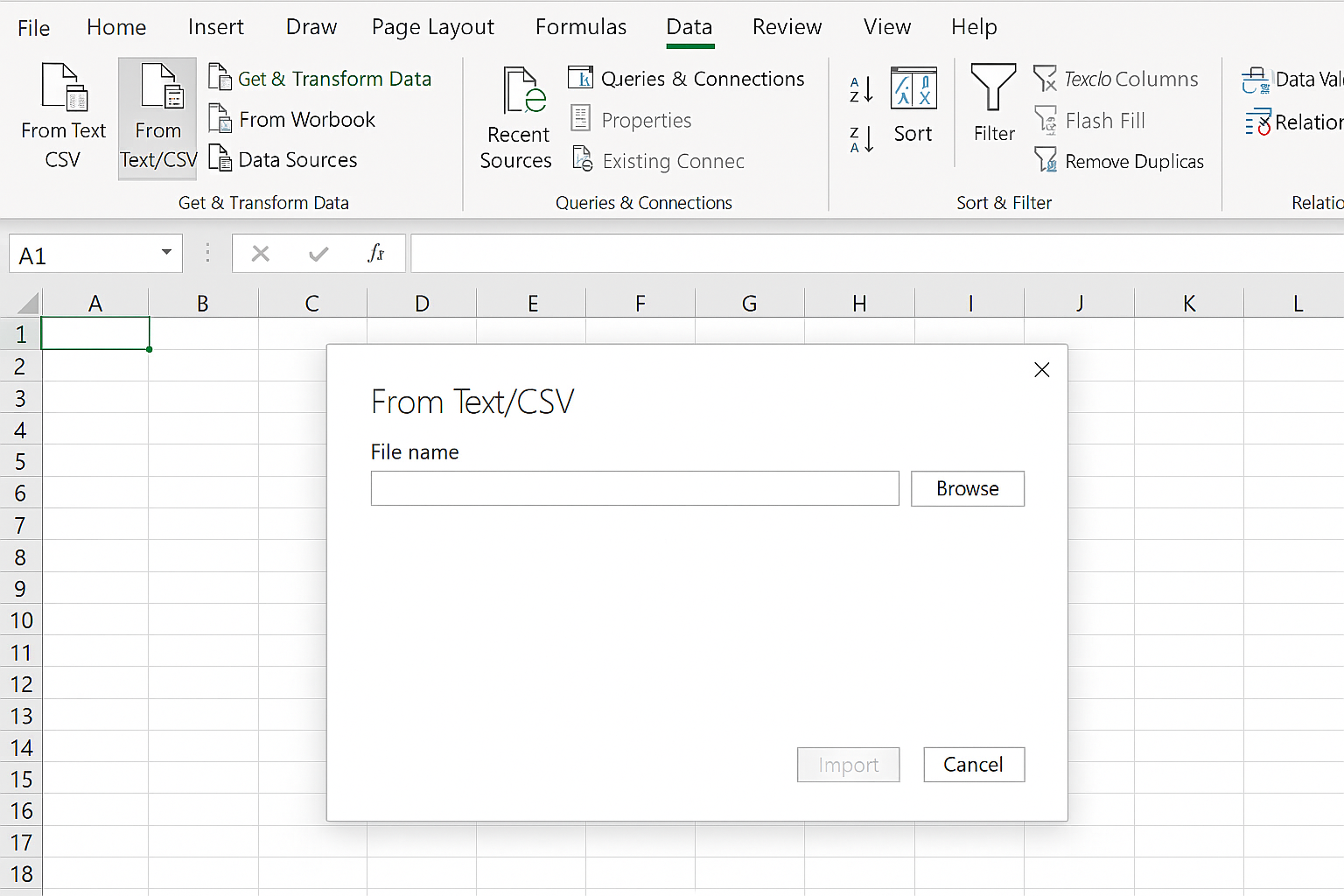Image resolution: width=1344 pixels, height=896 pixels.
Task: Show Queries & Connections pane
Action: tap(686, 79)
